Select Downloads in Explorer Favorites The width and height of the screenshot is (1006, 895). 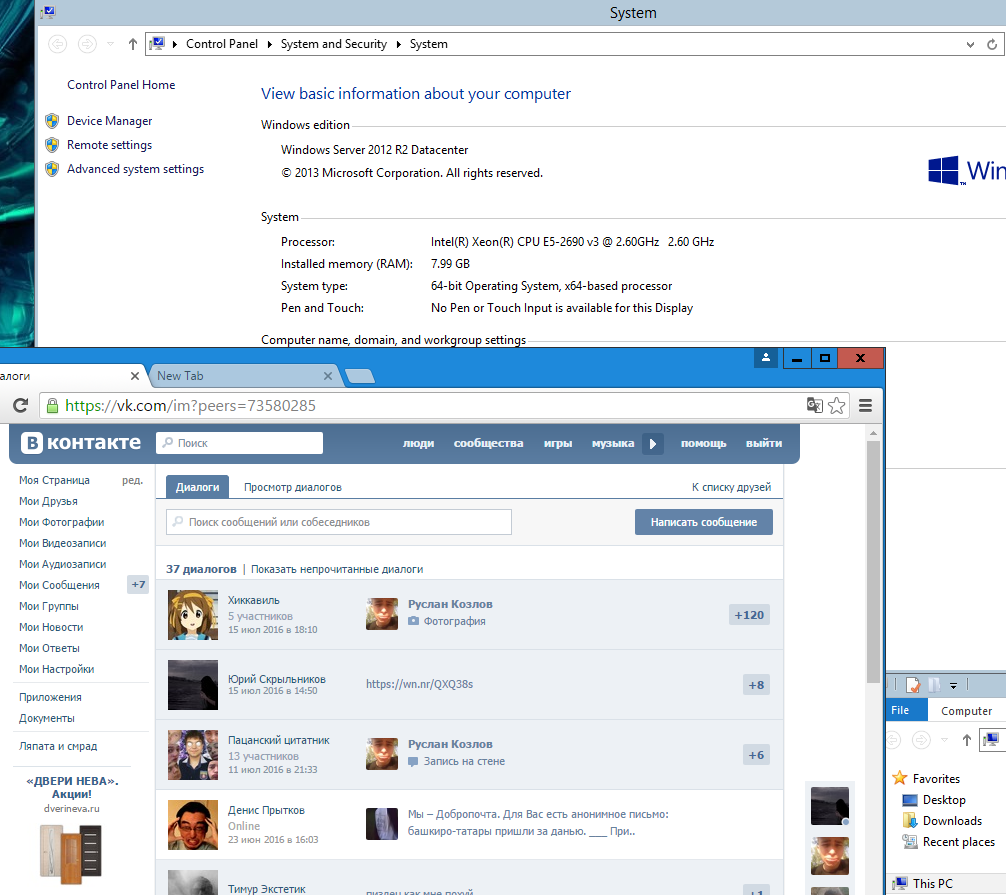pyautogui.click(x=952, y=821)
